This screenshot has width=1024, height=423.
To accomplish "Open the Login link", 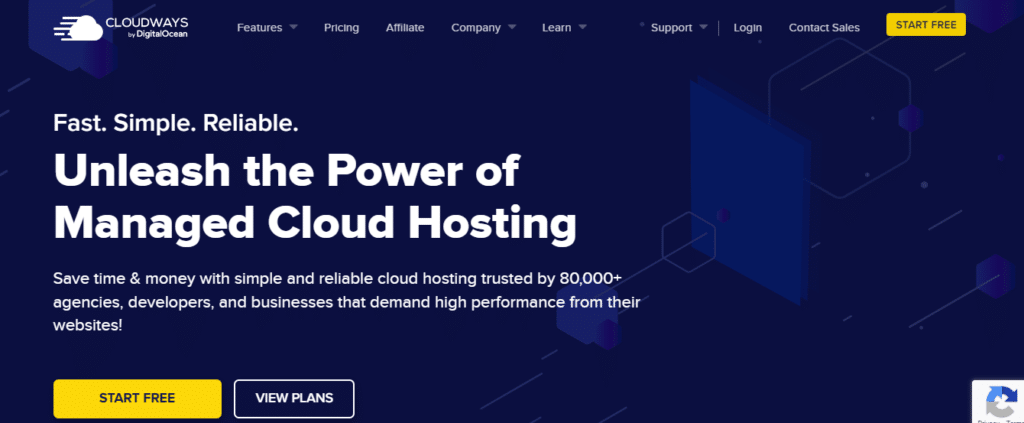I will click(x=748, y=27).
